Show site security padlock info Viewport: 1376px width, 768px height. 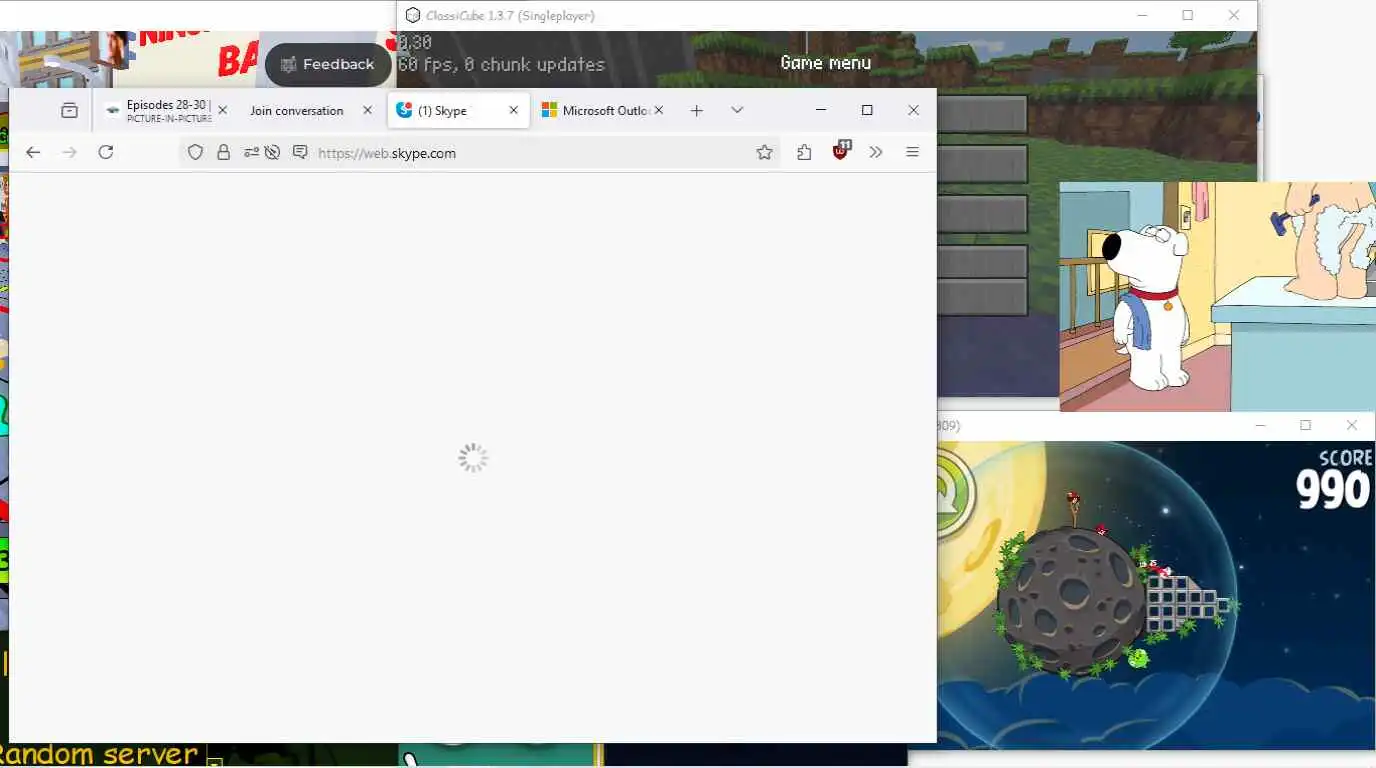point(223,152)
